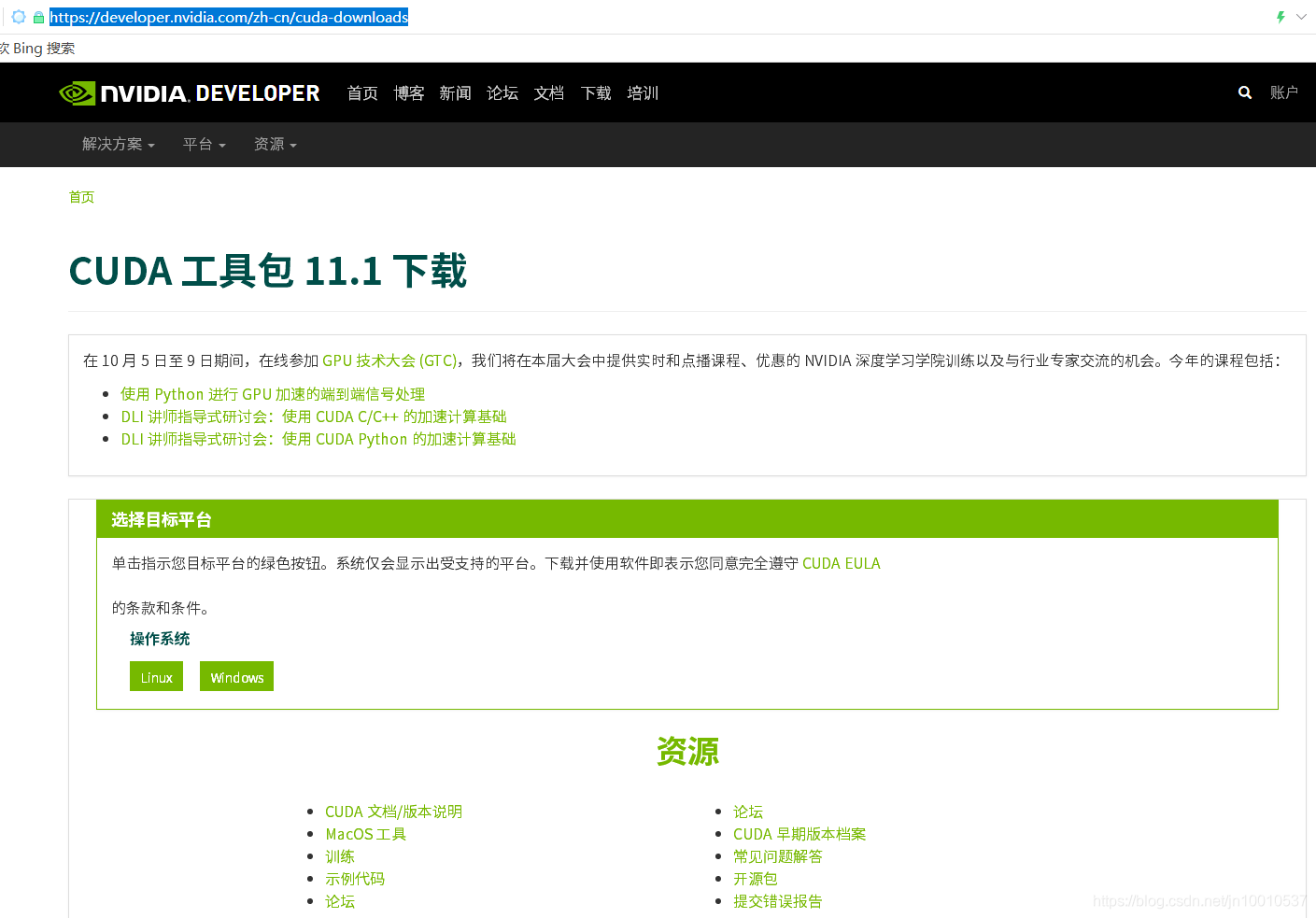Open 论坛 in the top navigation

tap(502, 93)
